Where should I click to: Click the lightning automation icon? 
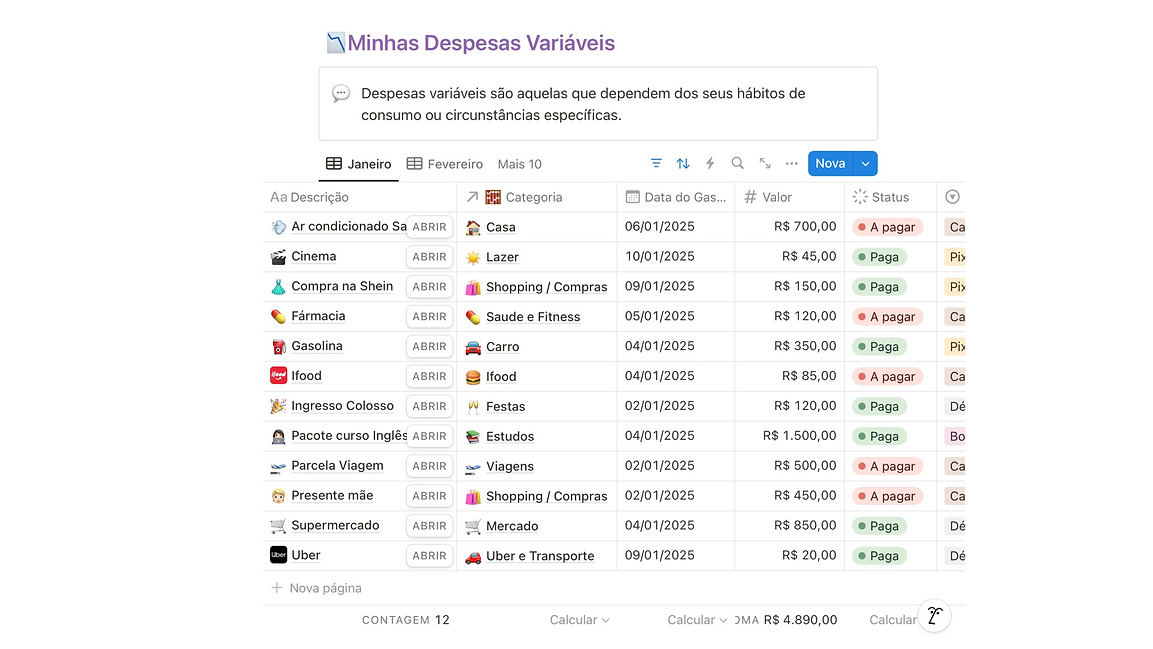point(709,163)
